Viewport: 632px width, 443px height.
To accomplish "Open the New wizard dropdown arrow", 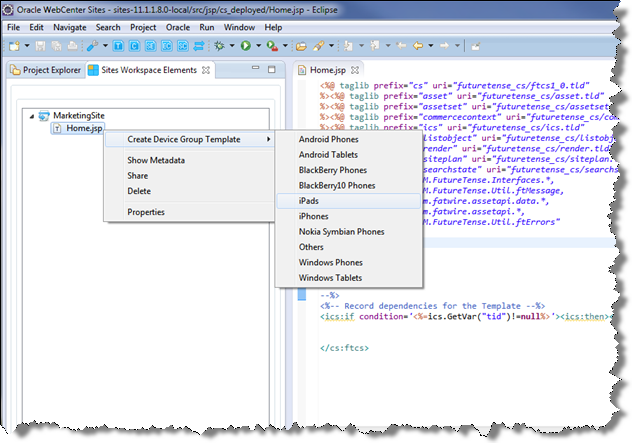I will point(27,46).
